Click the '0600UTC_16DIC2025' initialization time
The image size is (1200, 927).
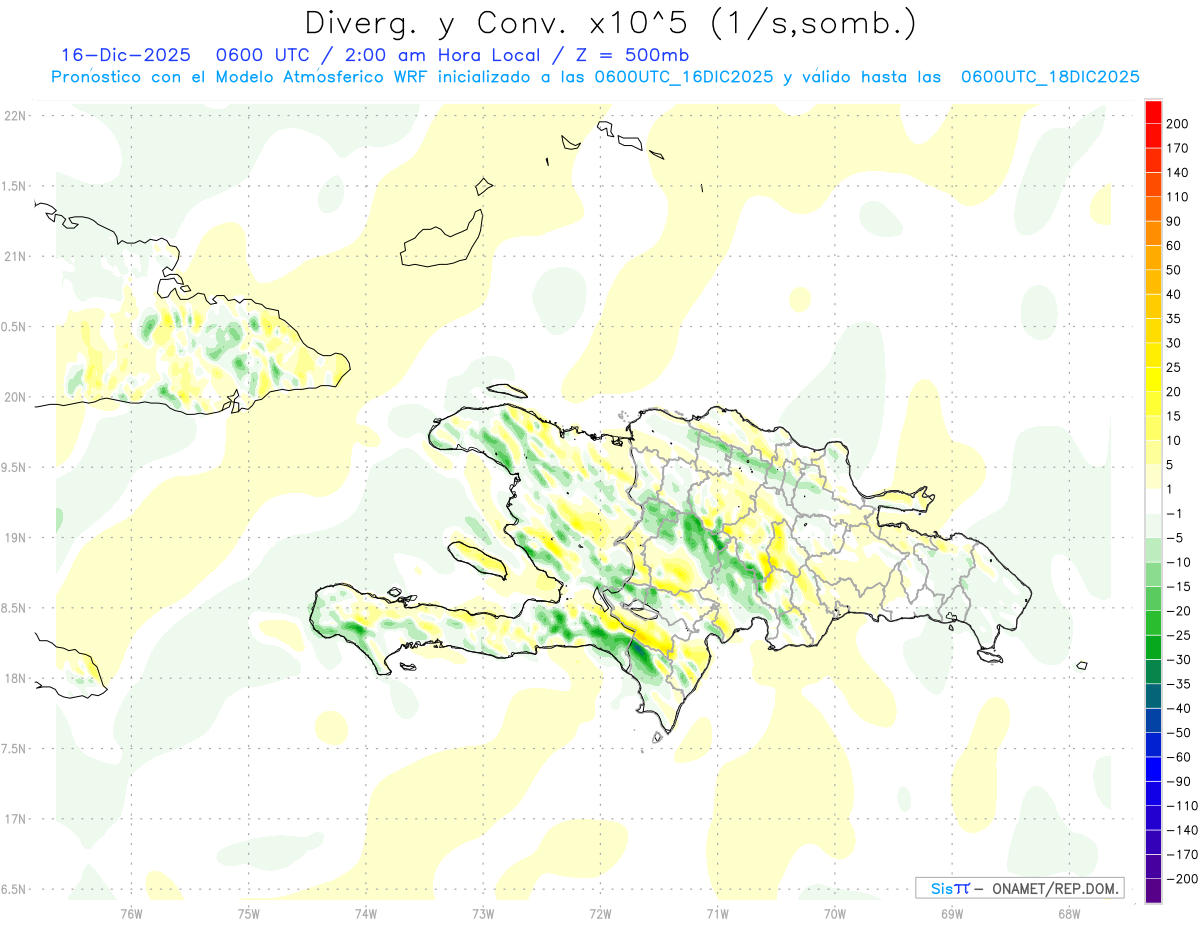click(684, 77)
